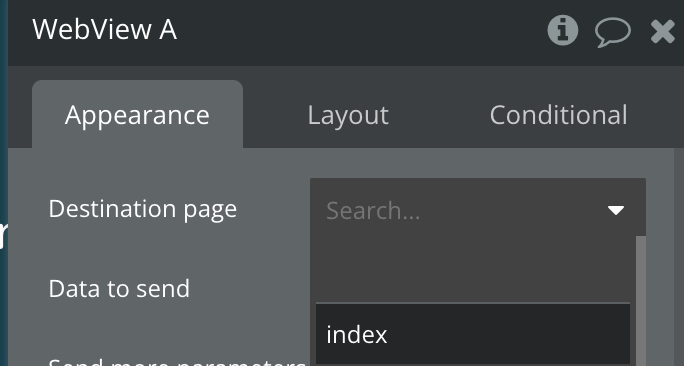The image size is (684, 366).
Task: Click the empty header bar beside WebView A
Action: pyautogui.click(x=362, y=31)
